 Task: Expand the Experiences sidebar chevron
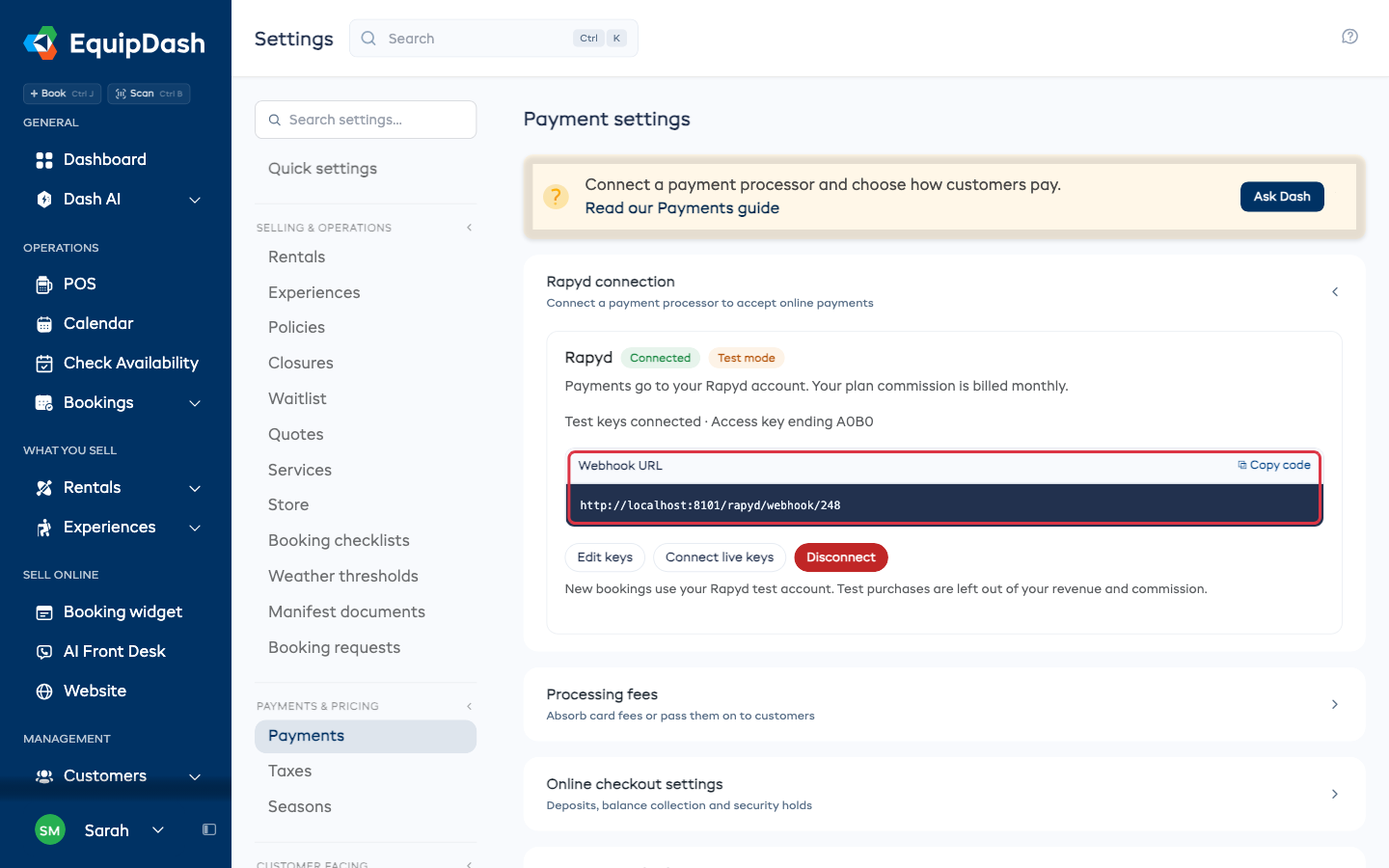coord(195,528)
